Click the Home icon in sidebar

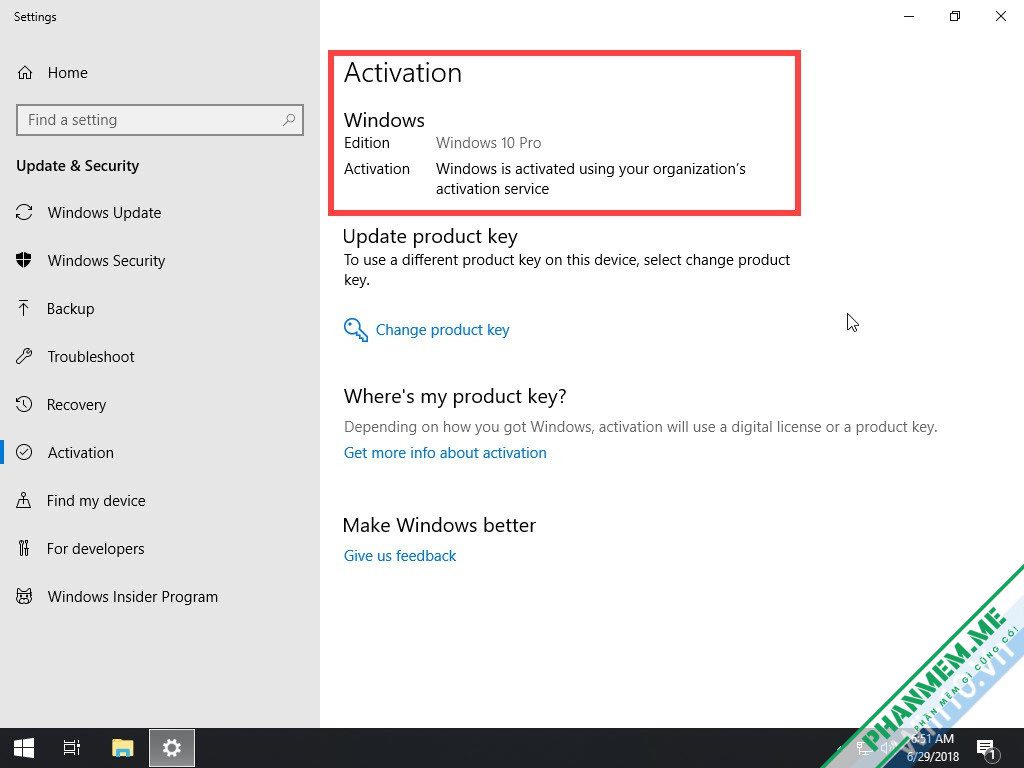click(x=25, y=72)
